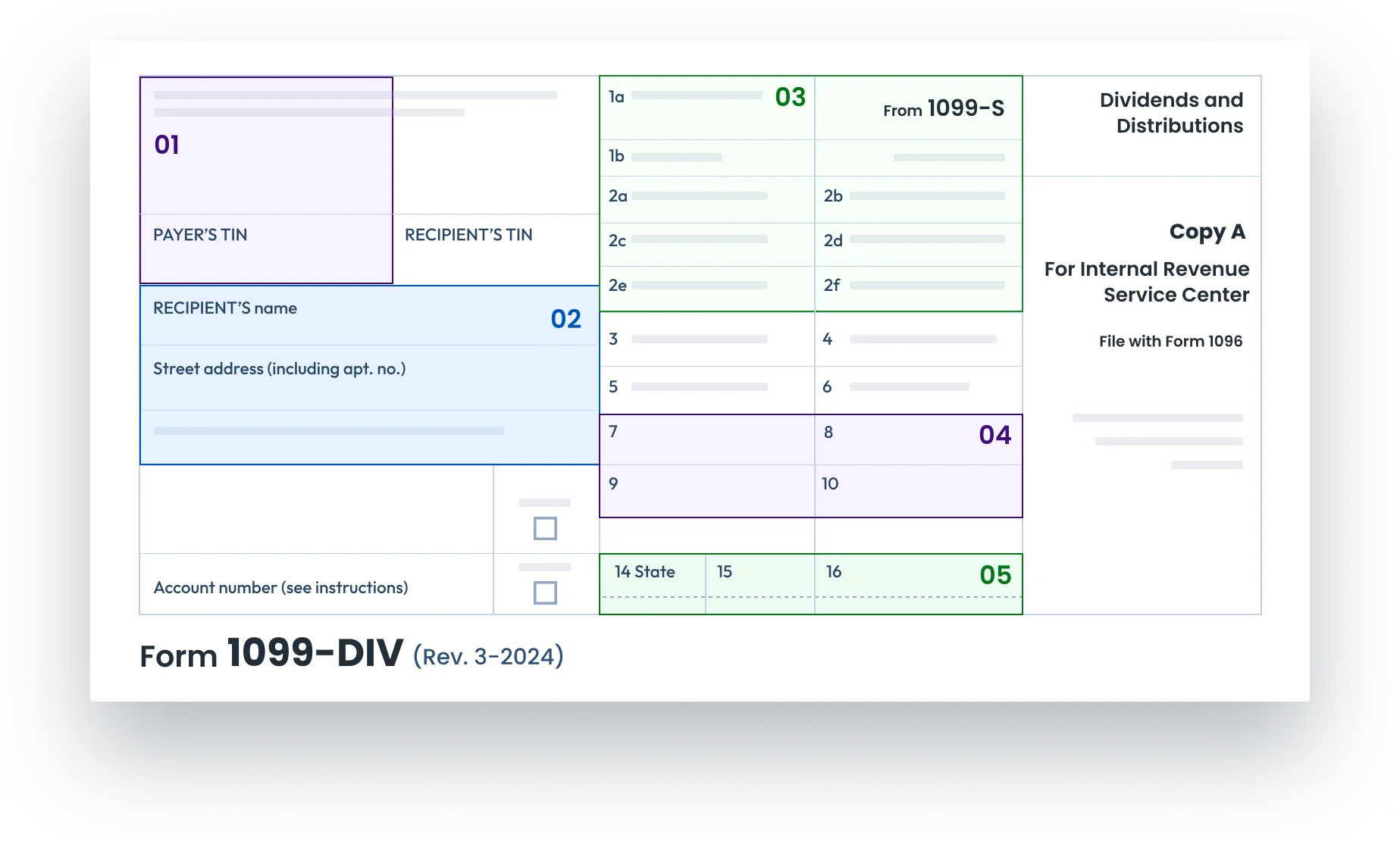
Task: Click the blue 02 section marker
Action: (x=565, y=319)
